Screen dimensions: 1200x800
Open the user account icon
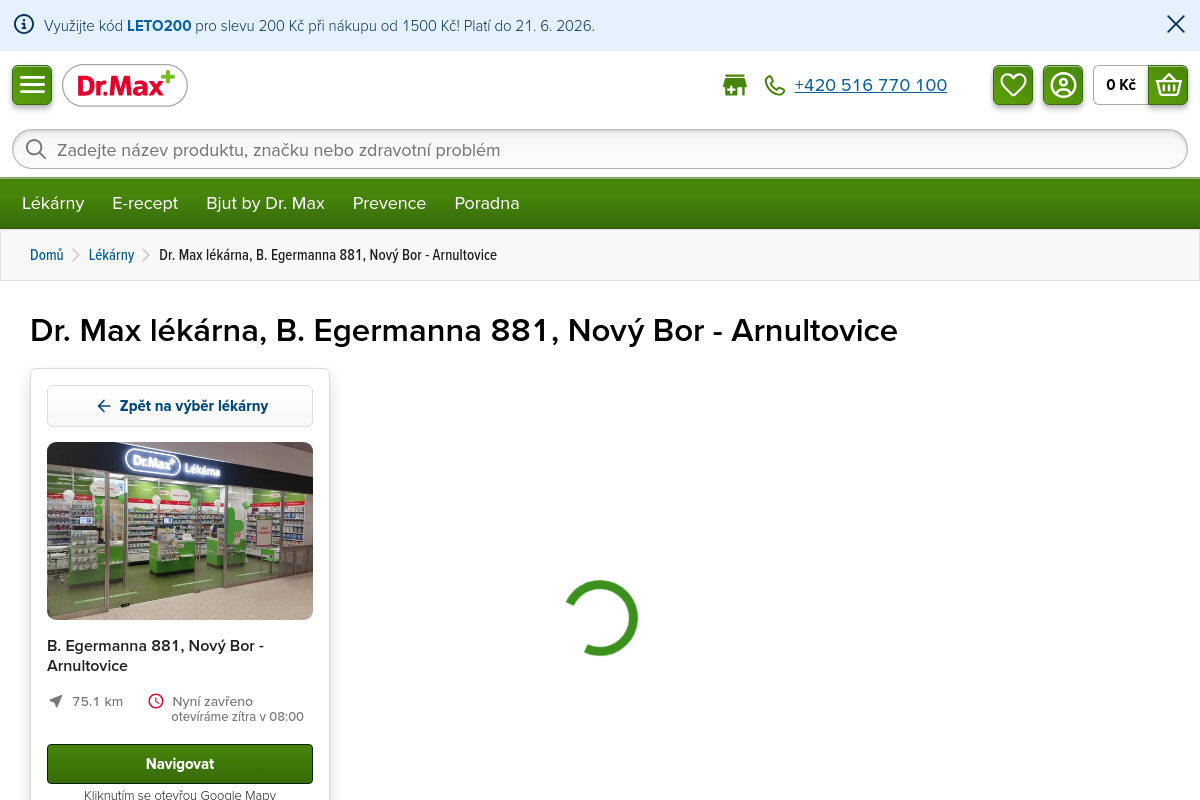click(1063, 85)
